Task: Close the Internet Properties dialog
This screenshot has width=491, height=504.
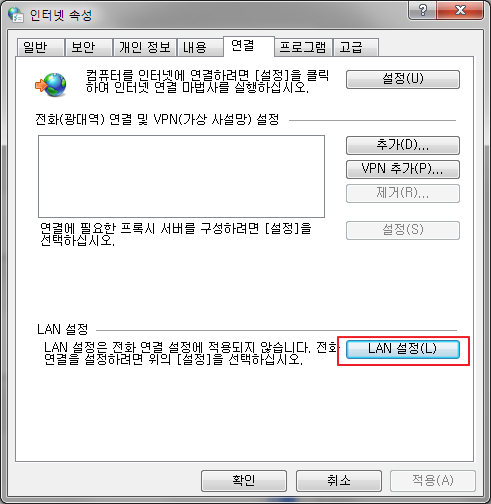Action: pyautogui.click(x=460, y=10)
